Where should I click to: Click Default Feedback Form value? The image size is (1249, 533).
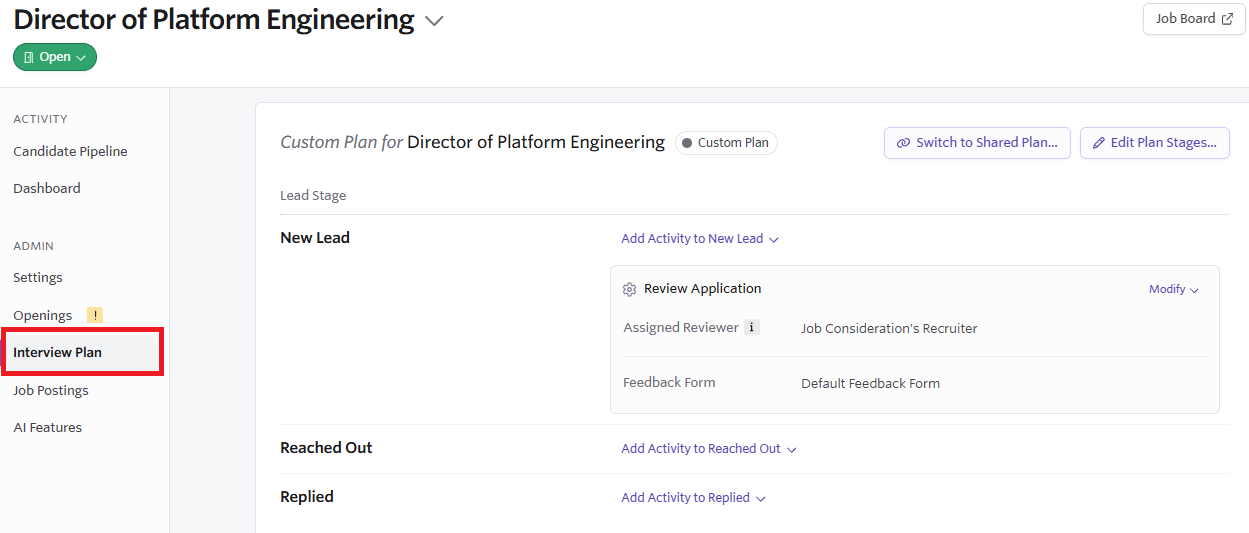(870, 383)
